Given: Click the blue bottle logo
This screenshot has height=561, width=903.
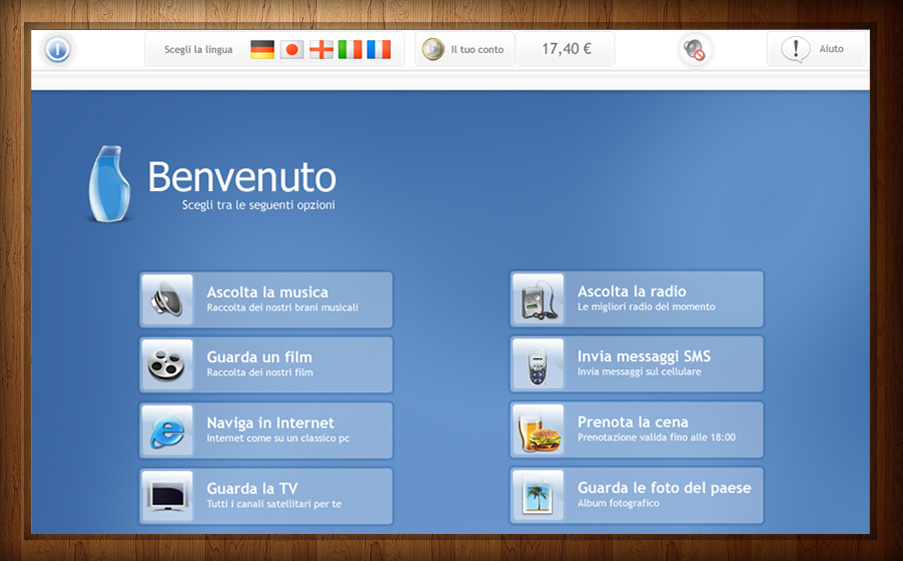Looking at the screenshot, I should 109,184.
